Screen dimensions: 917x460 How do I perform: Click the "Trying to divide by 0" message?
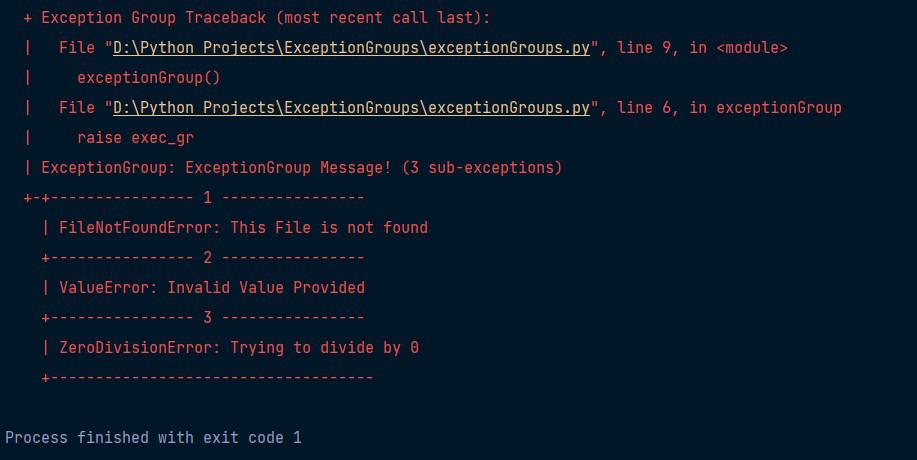(x=325, y=348)
